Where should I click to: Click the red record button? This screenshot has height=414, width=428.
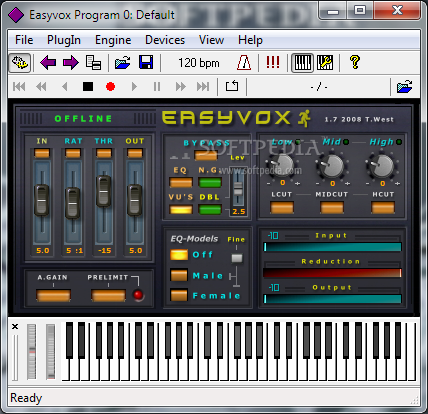pyautogui.click(x=110, y=87)
